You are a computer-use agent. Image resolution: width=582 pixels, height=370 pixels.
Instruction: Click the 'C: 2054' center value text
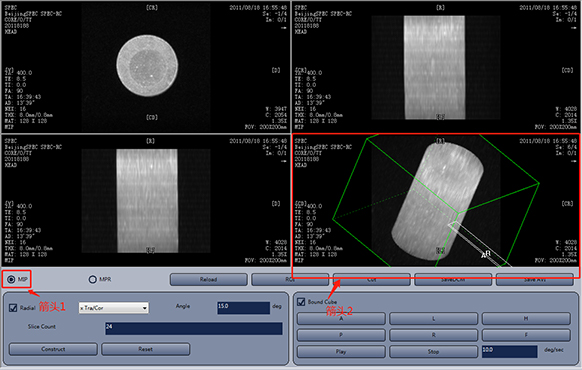click(x=276, y=115)
